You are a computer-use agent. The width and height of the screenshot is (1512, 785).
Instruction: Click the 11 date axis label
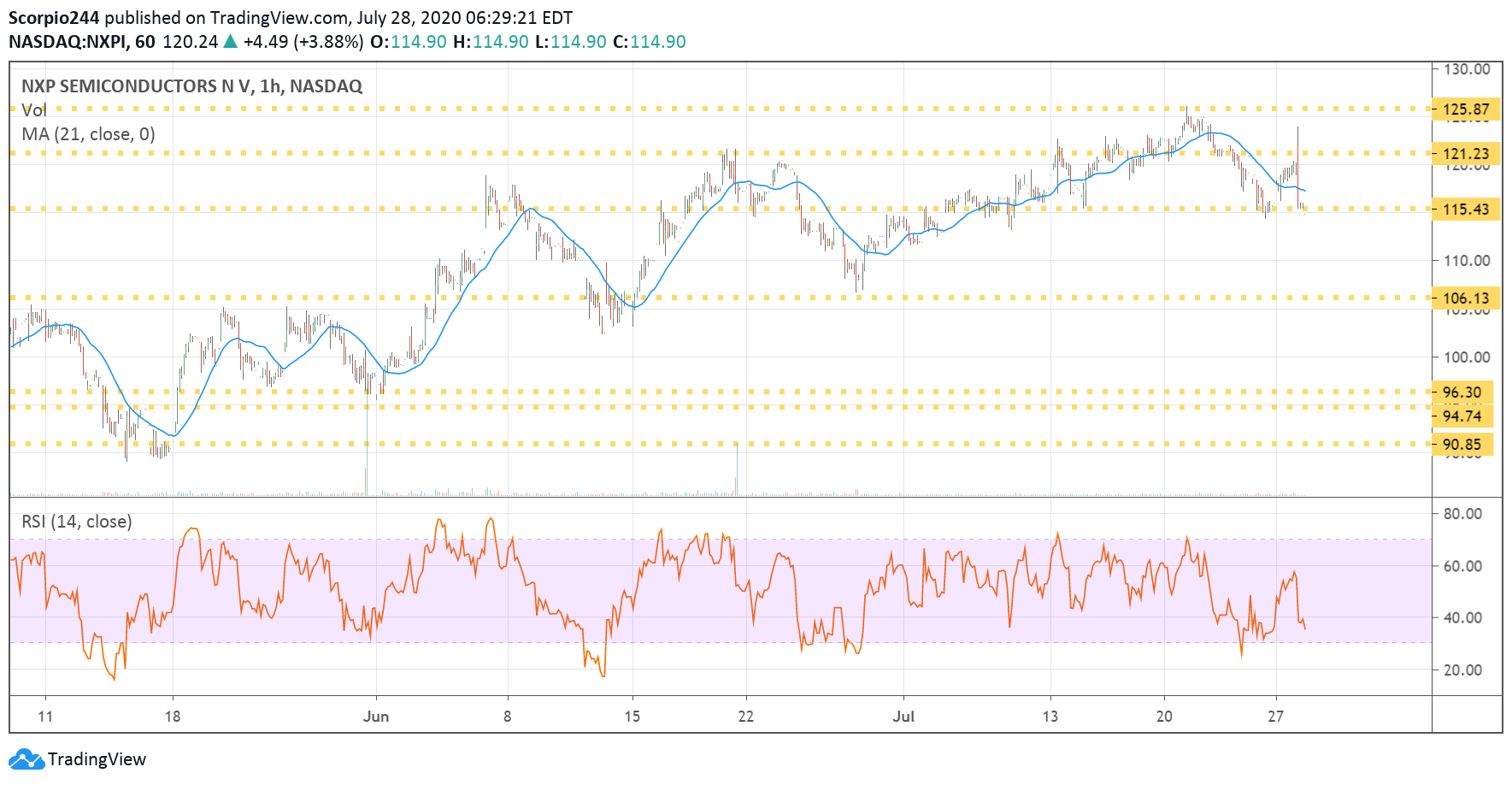(x=45, y=717)
